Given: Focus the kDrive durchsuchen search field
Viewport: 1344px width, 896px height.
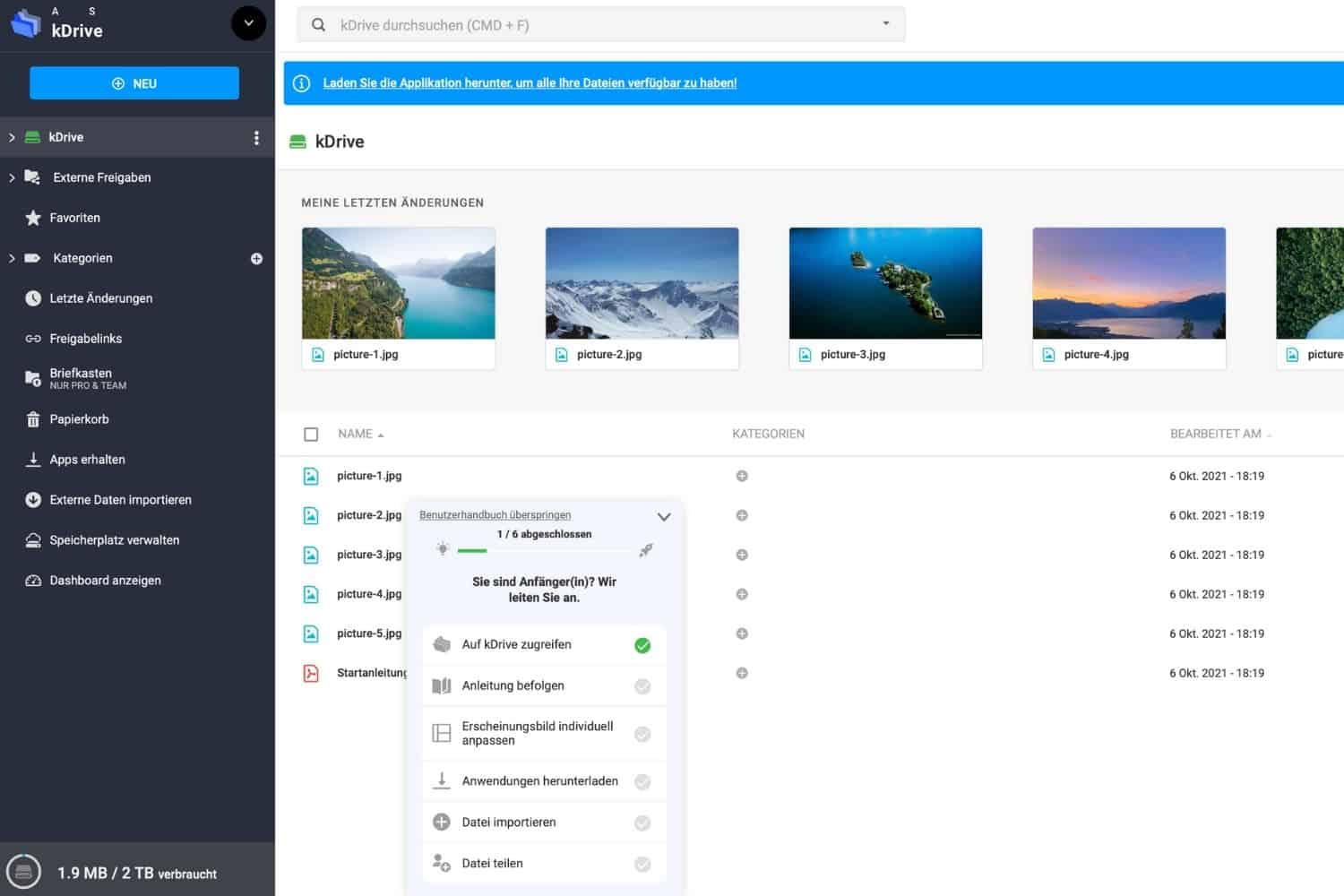Looking at the screenshot, I should tap(600, 25).
